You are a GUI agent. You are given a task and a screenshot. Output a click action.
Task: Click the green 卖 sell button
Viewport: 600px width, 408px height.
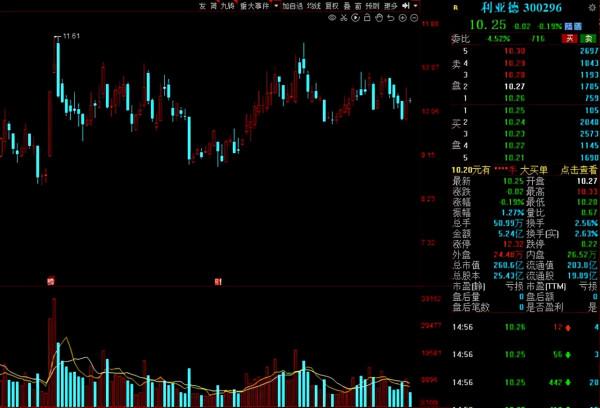[590, 38]
